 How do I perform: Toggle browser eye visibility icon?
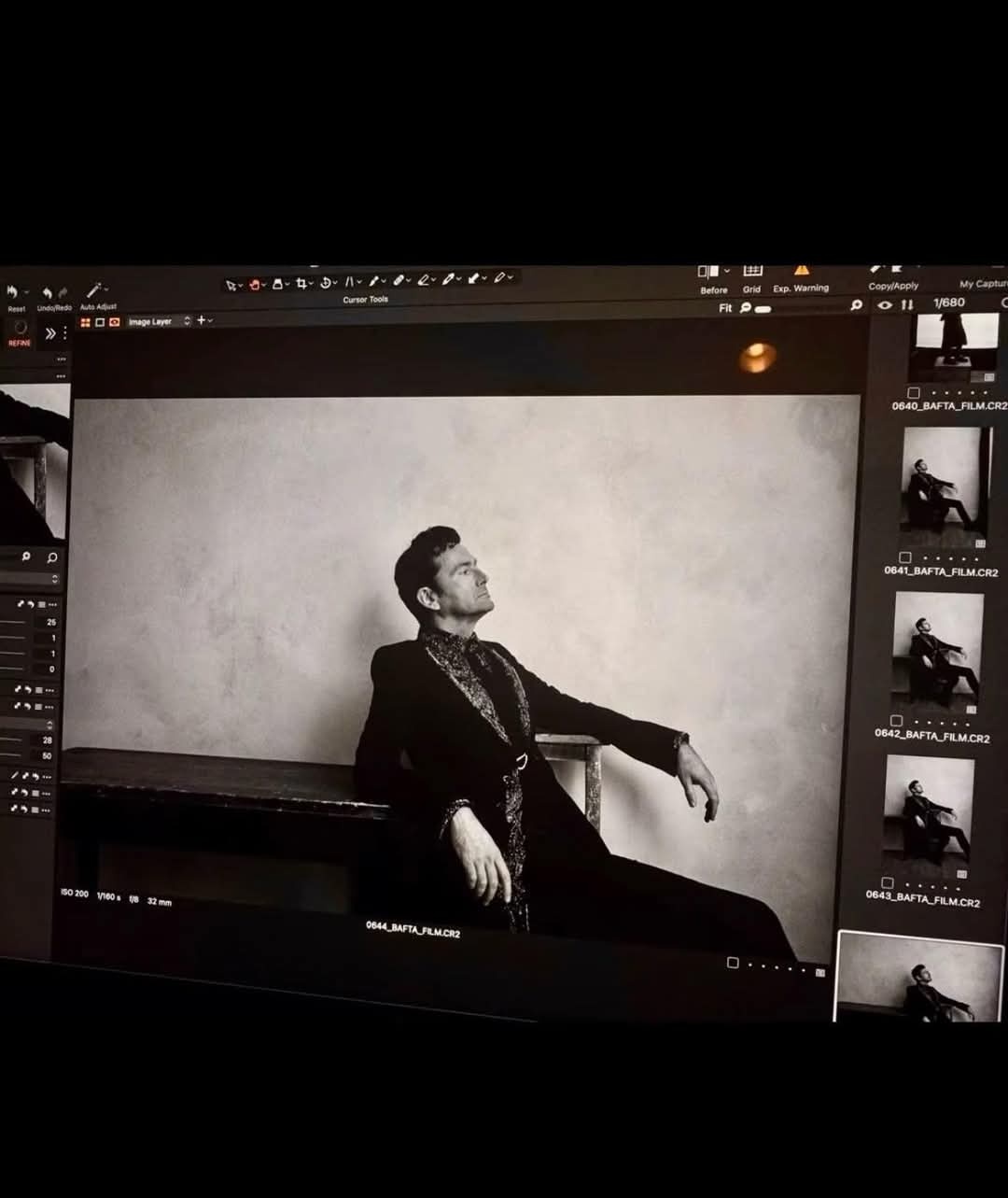886,305
